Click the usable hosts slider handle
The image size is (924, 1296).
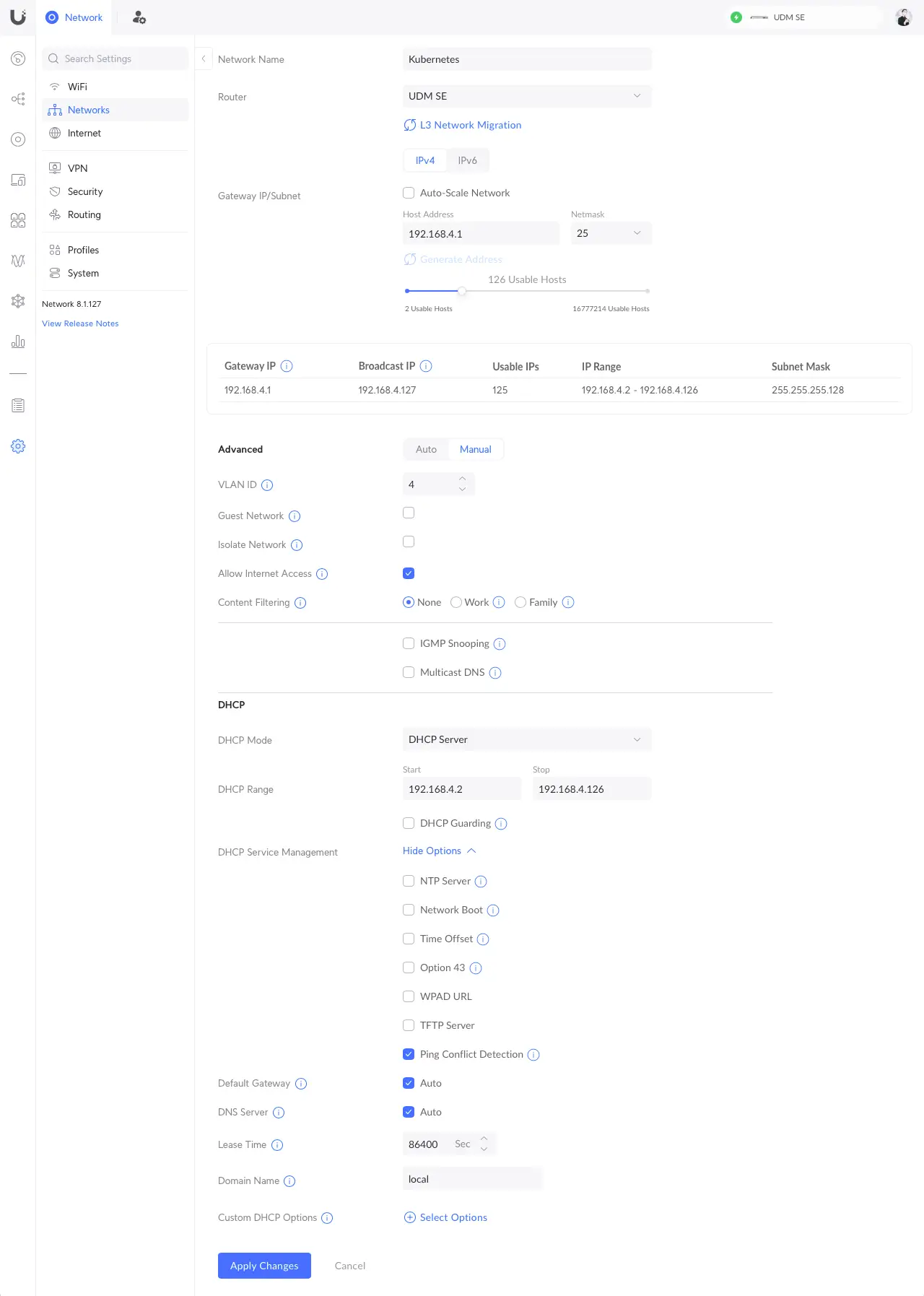pyautogui.click(x=462, y=291)
